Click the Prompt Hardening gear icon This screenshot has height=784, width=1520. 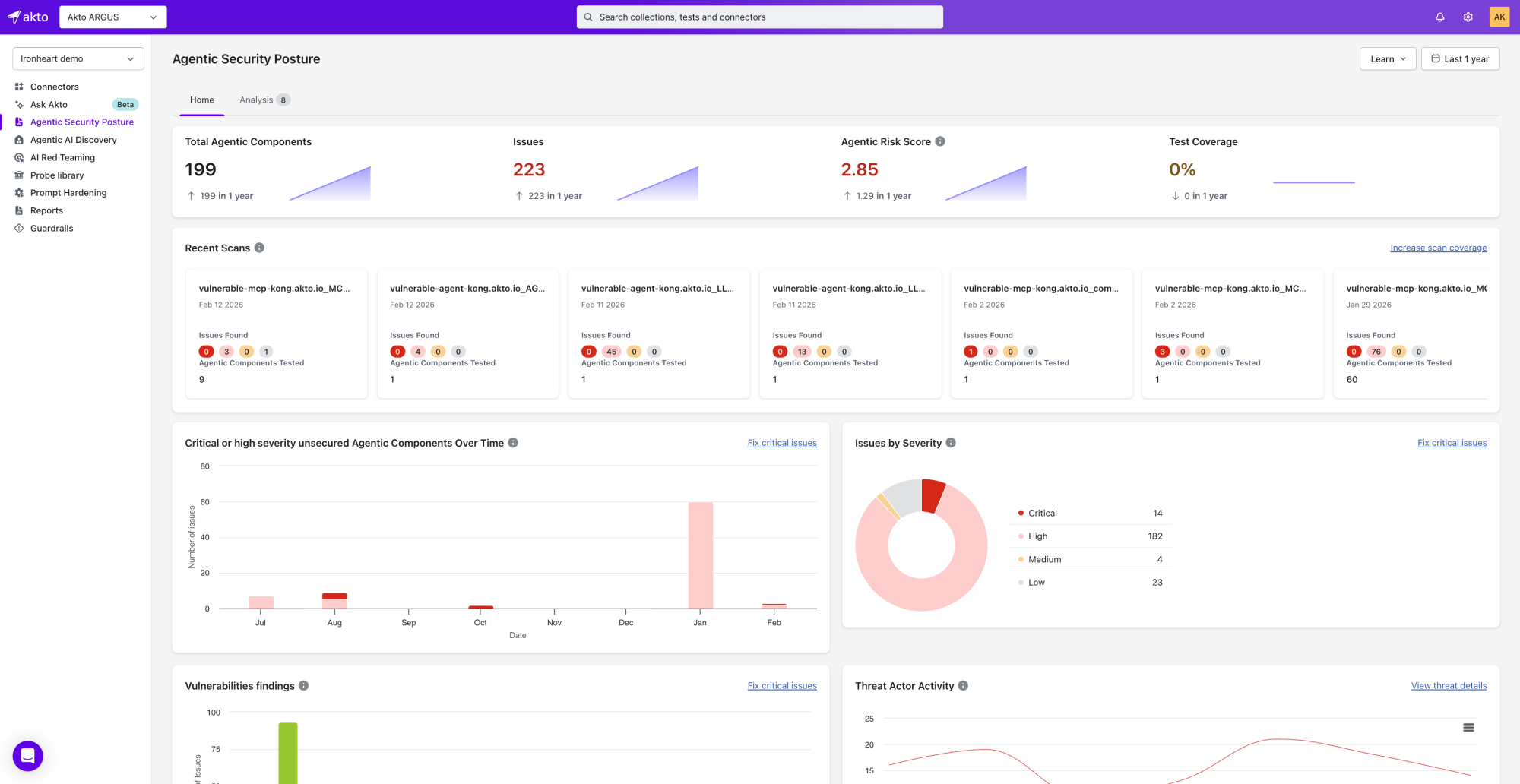(x=19, y=193)
